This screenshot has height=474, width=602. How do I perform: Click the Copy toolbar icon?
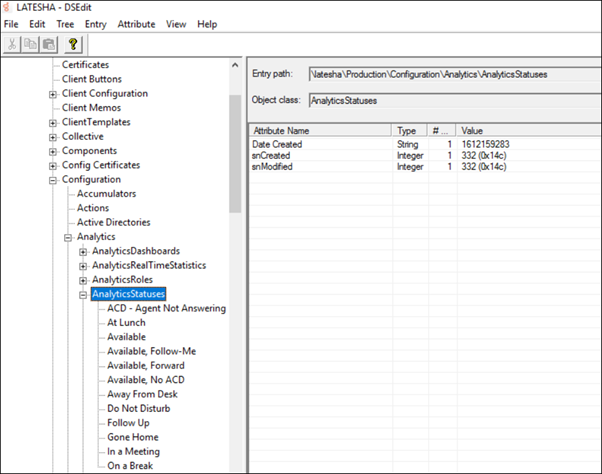[31, 44]
